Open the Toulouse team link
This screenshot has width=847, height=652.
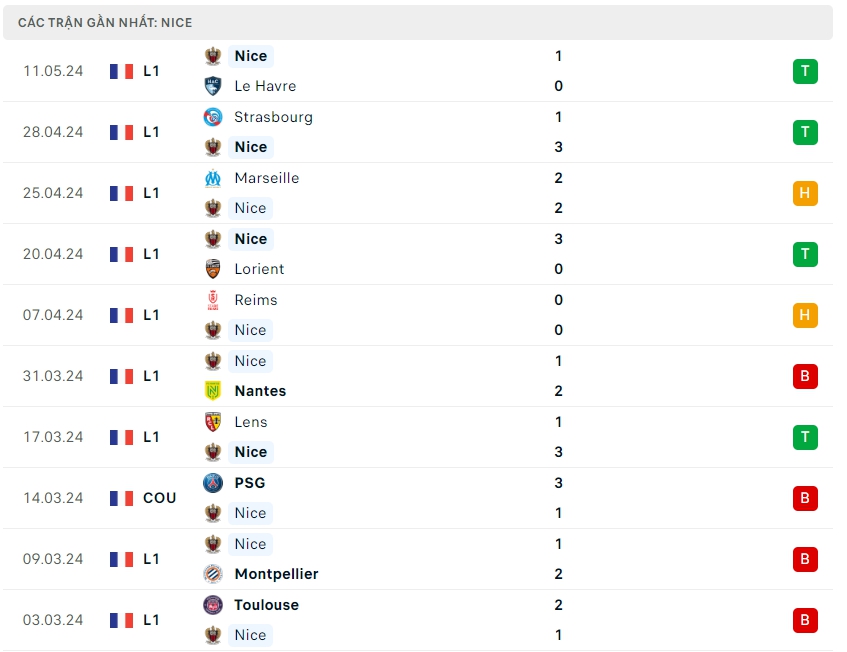266,605
